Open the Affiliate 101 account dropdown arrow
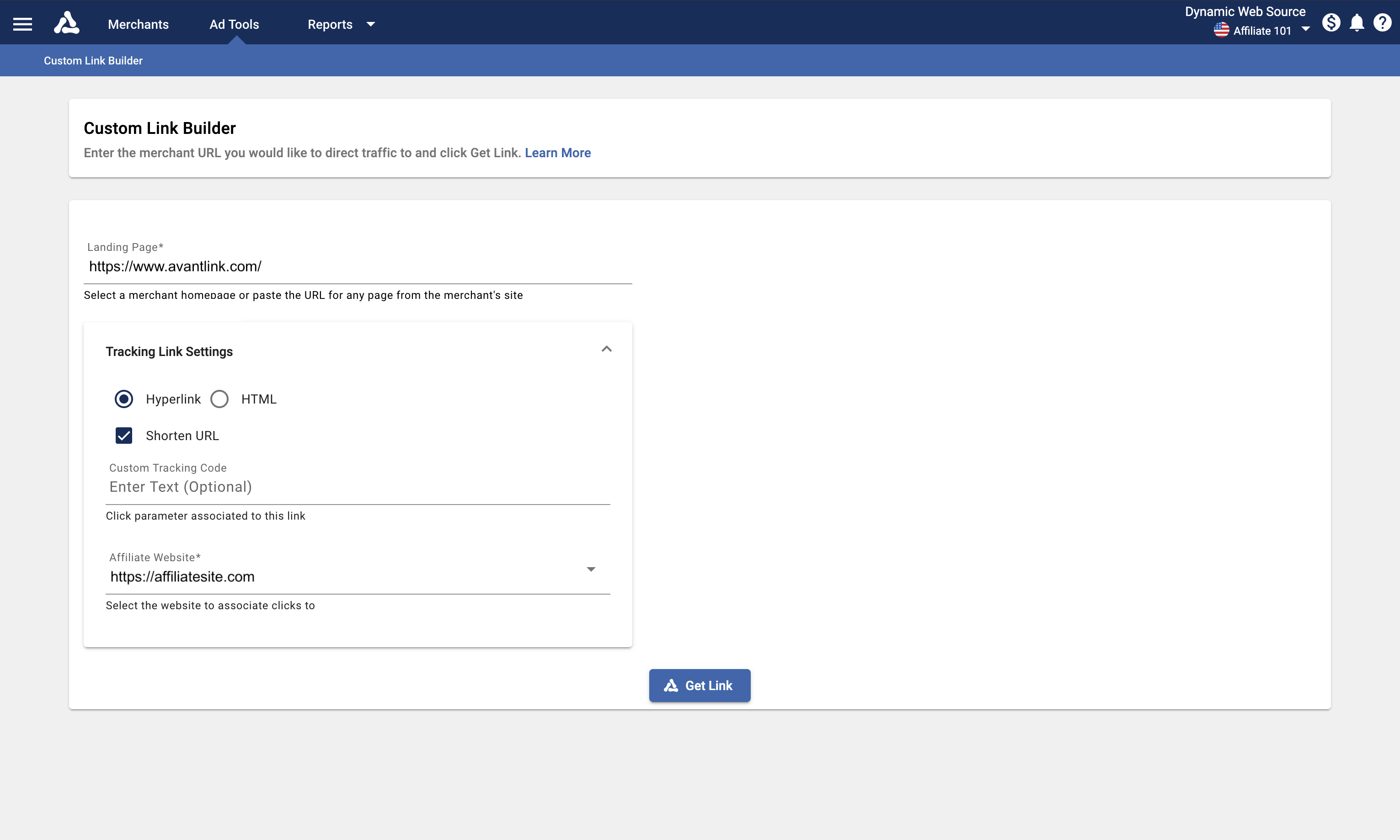Viewport: 1400px width, 840px height. [x=1305, y=29]
